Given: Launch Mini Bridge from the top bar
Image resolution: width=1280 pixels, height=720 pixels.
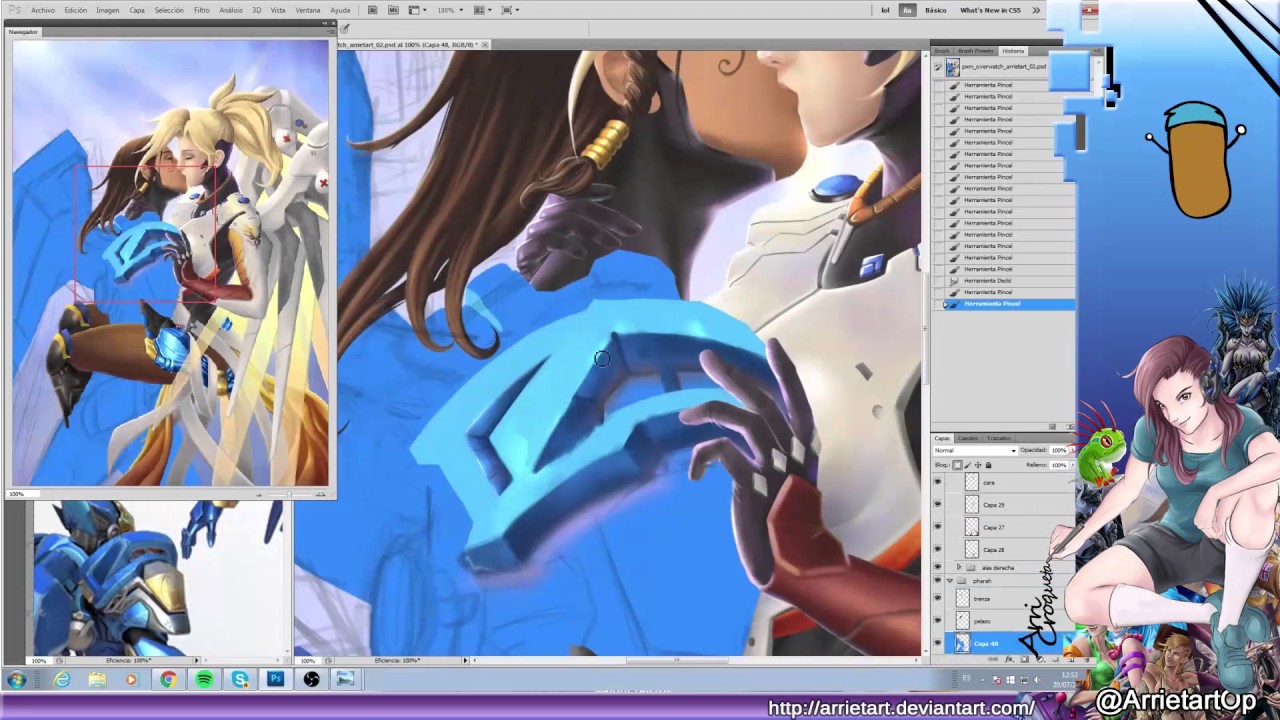Looking at the screenshot, I should click(x=393, y=10).
